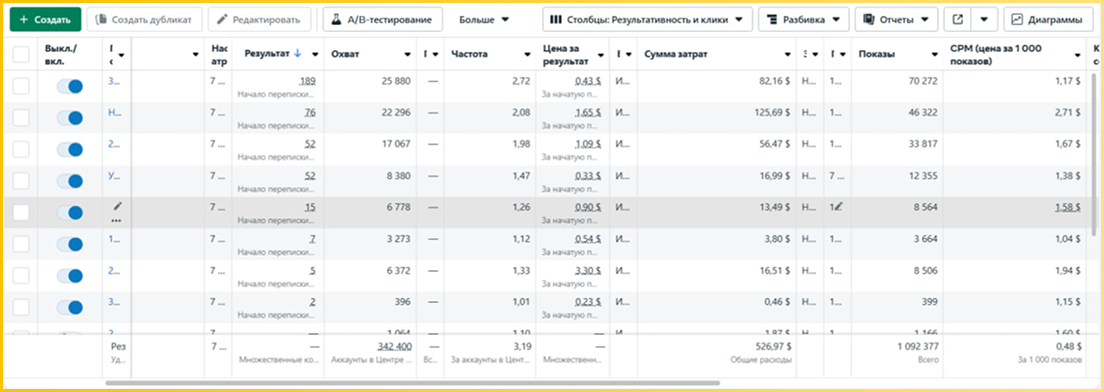Switch off toggle in row with reach 8 380
The image size is (1104, 392).
click(x=70, y=181)
